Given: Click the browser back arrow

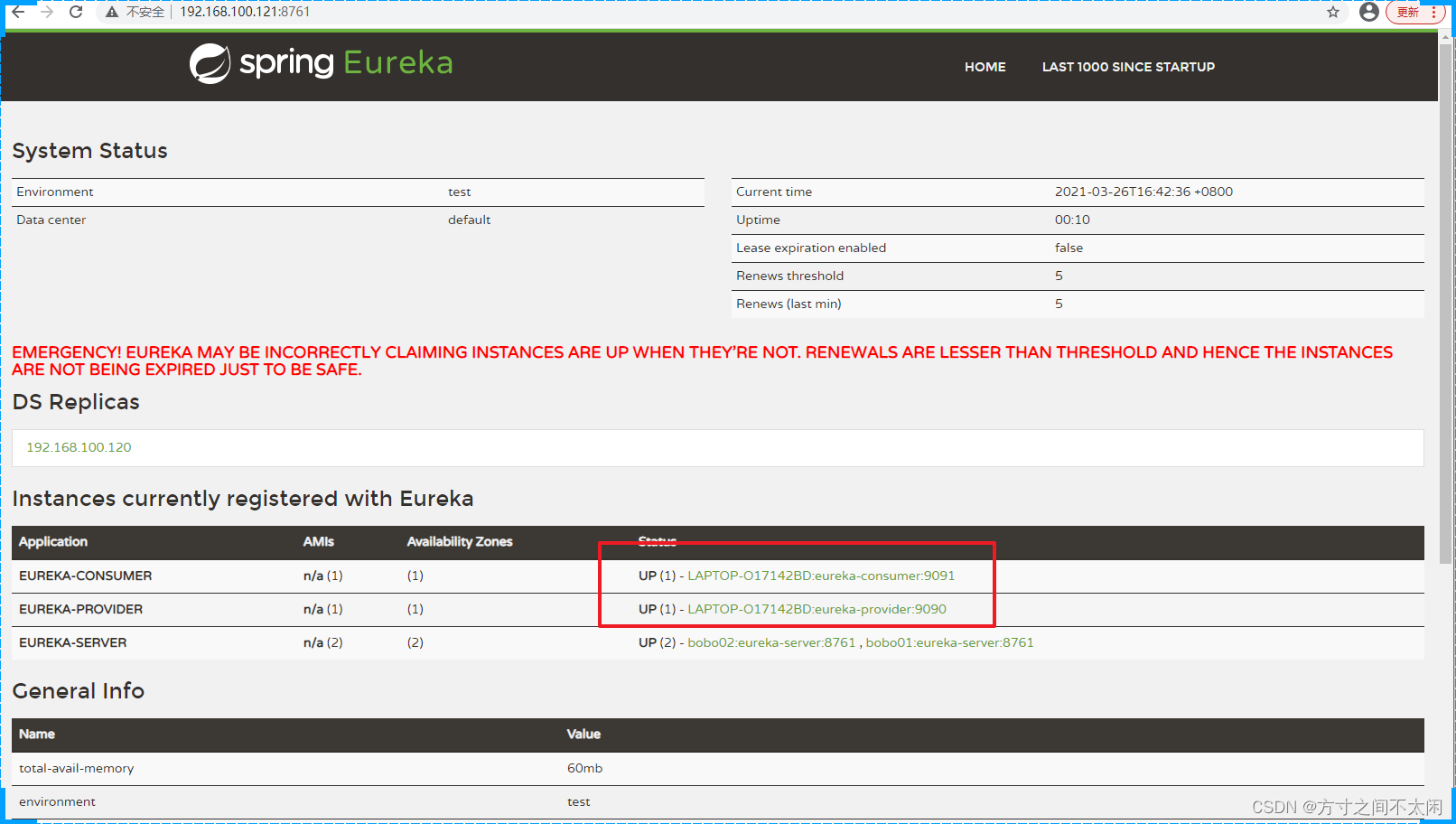Looking at the screenshot, I should pos(18,12).
